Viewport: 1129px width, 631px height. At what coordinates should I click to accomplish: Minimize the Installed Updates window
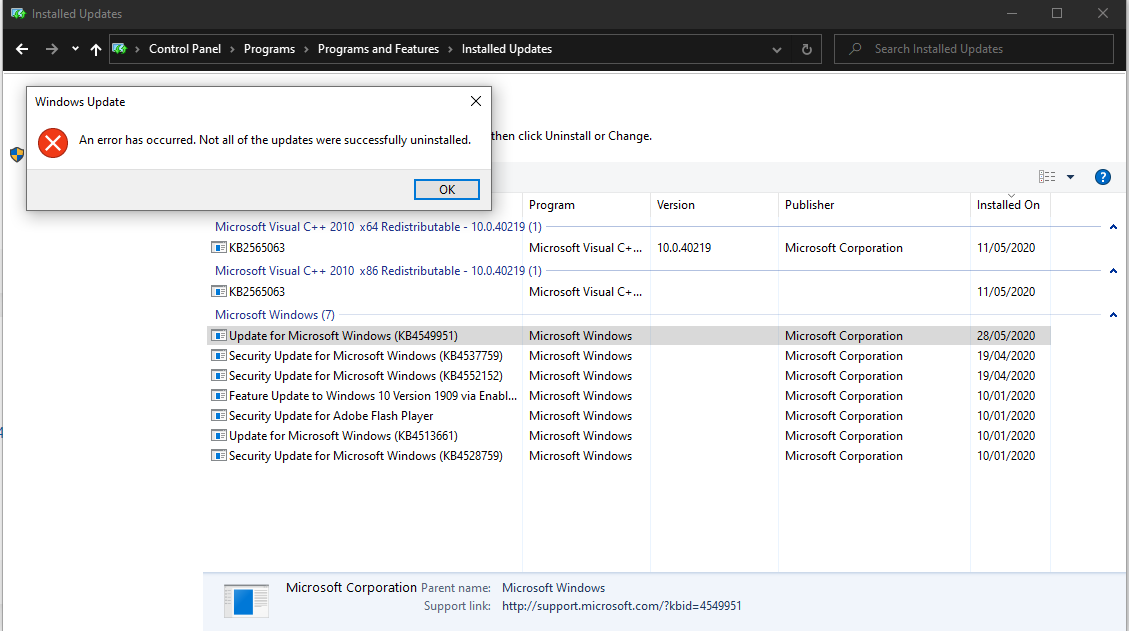coord(1012,14)
